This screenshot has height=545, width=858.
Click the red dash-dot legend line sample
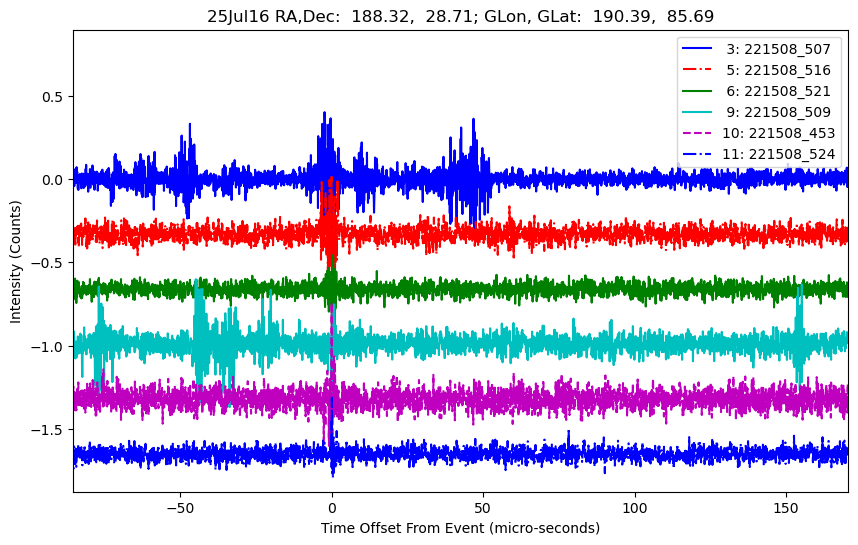click(x=697, y=69)
